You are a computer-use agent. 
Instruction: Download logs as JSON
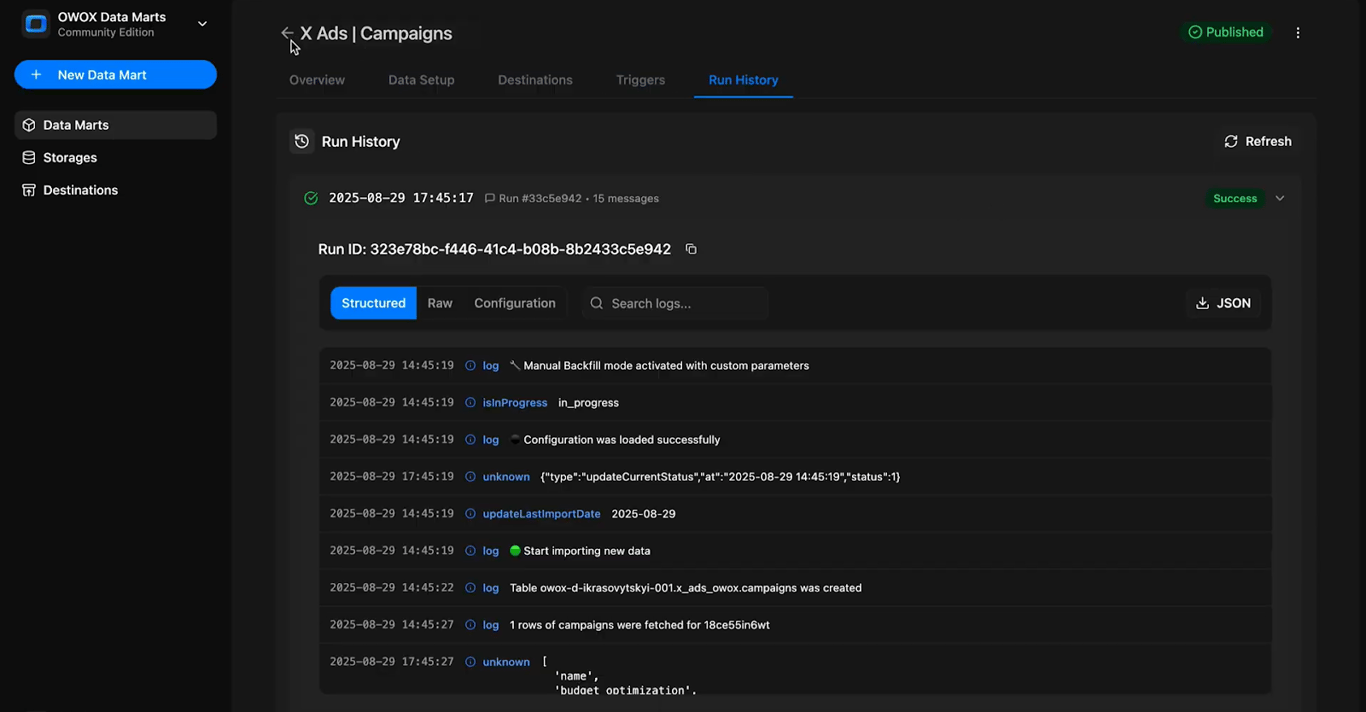click(1223, 303)
